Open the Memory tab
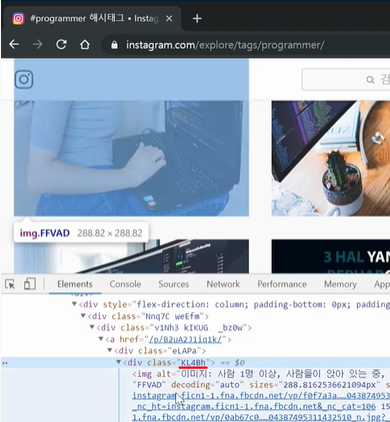 coord(340,284)
